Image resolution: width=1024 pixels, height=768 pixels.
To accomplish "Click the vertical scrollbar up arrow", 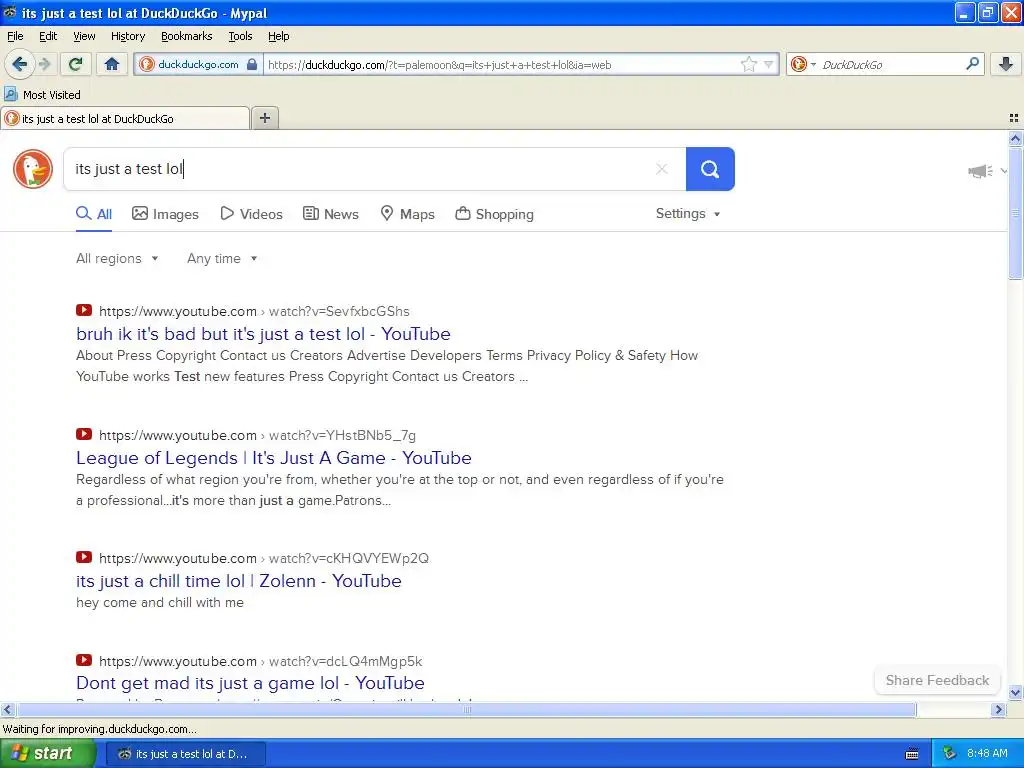I will tap(1015, 138).
